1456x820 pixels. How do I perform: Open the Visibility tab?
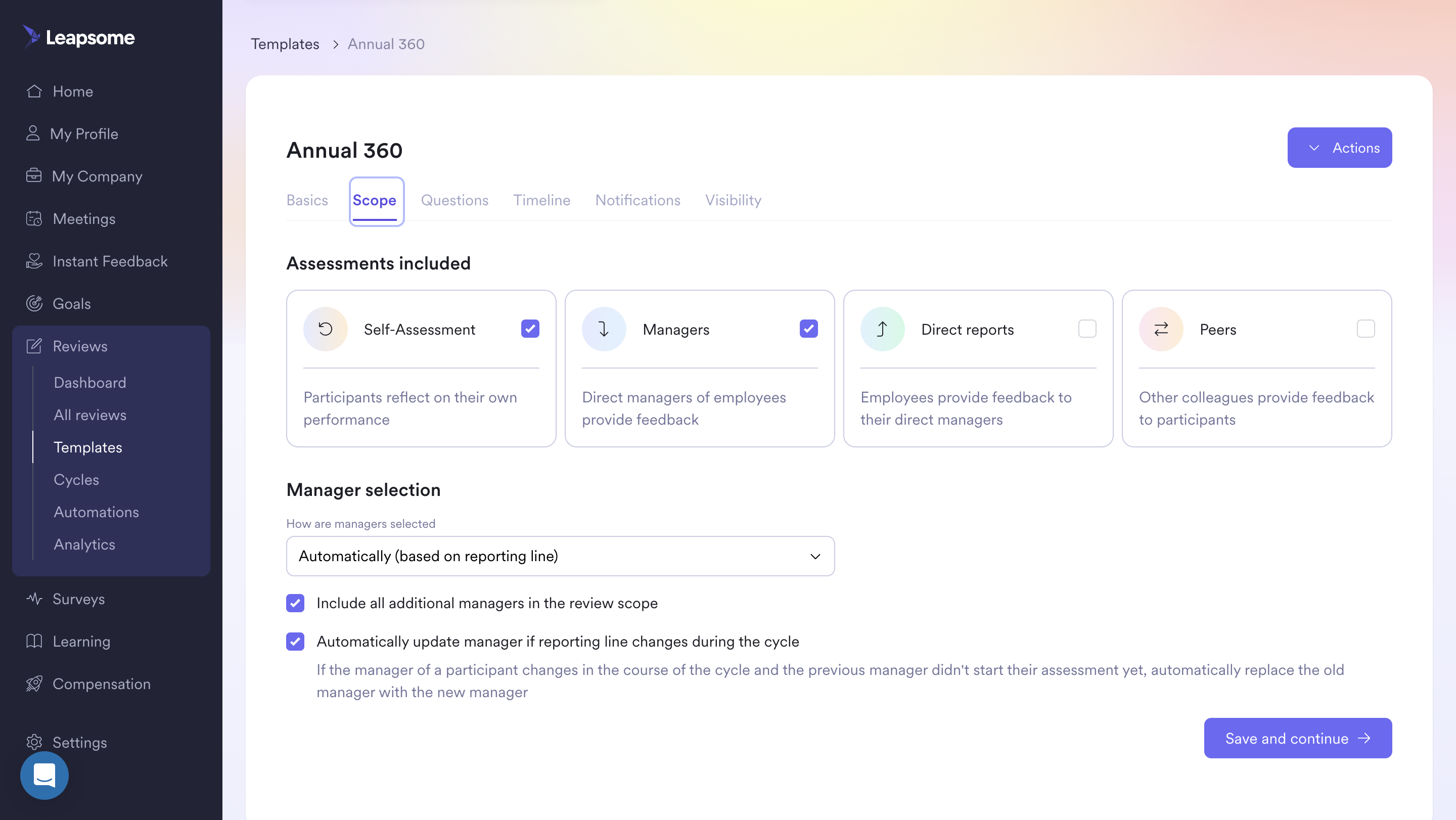(x=733, y=200)
